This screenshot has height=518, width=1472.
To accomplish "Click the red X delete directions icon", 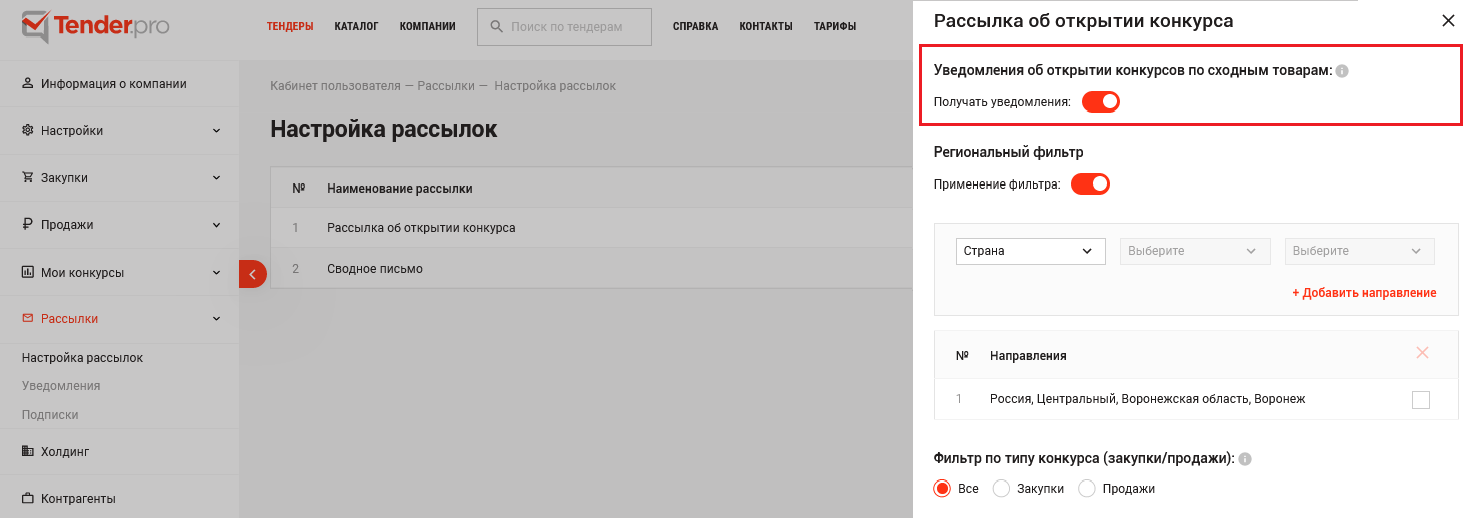I will 1422,353.
